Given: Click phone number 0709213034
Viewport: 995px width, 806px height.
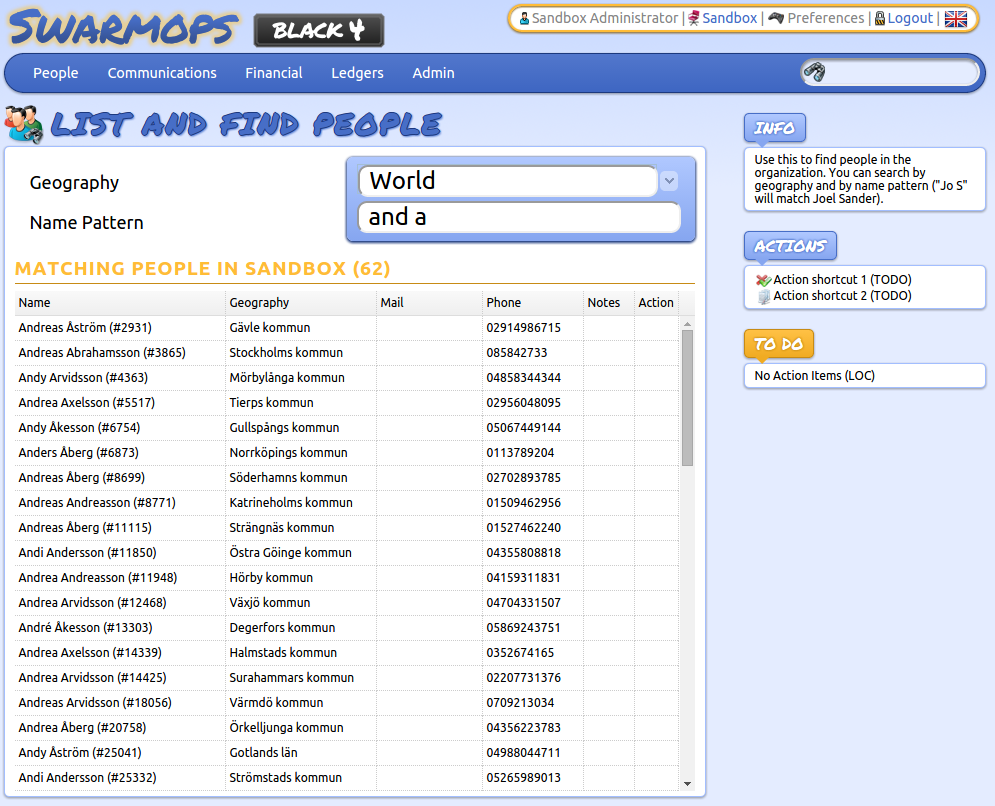Looking at the screenshot, I should (520, 703).
